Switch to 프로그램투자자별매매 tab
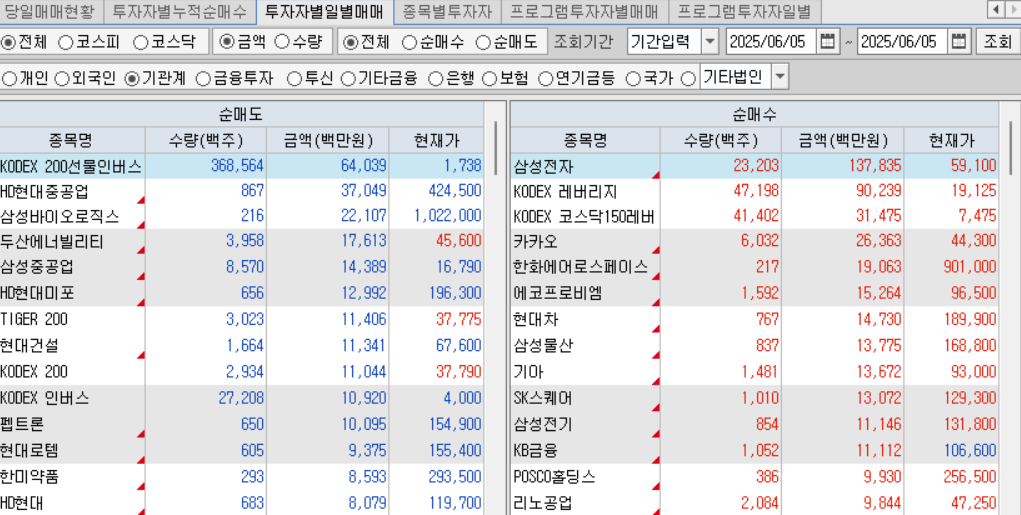 point(585,11)
